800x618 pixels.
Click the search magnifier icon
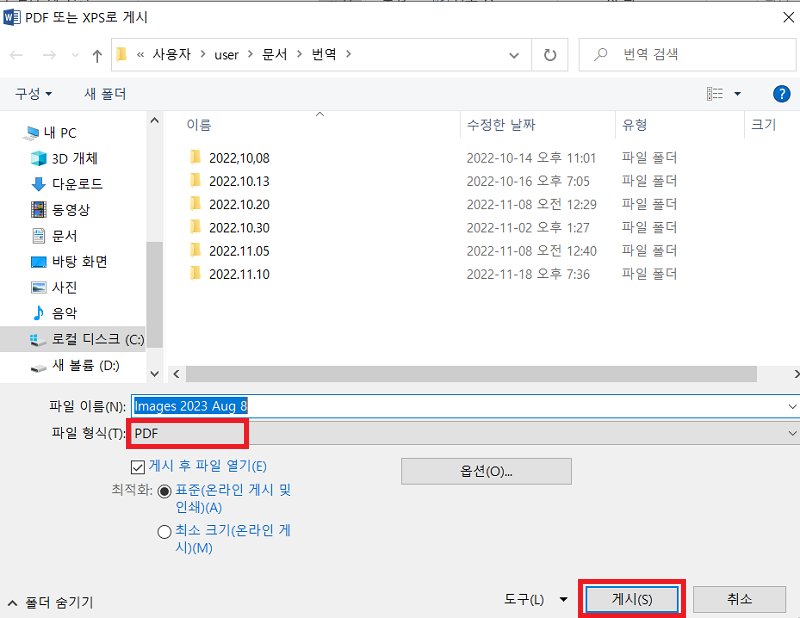pos(601,54)
